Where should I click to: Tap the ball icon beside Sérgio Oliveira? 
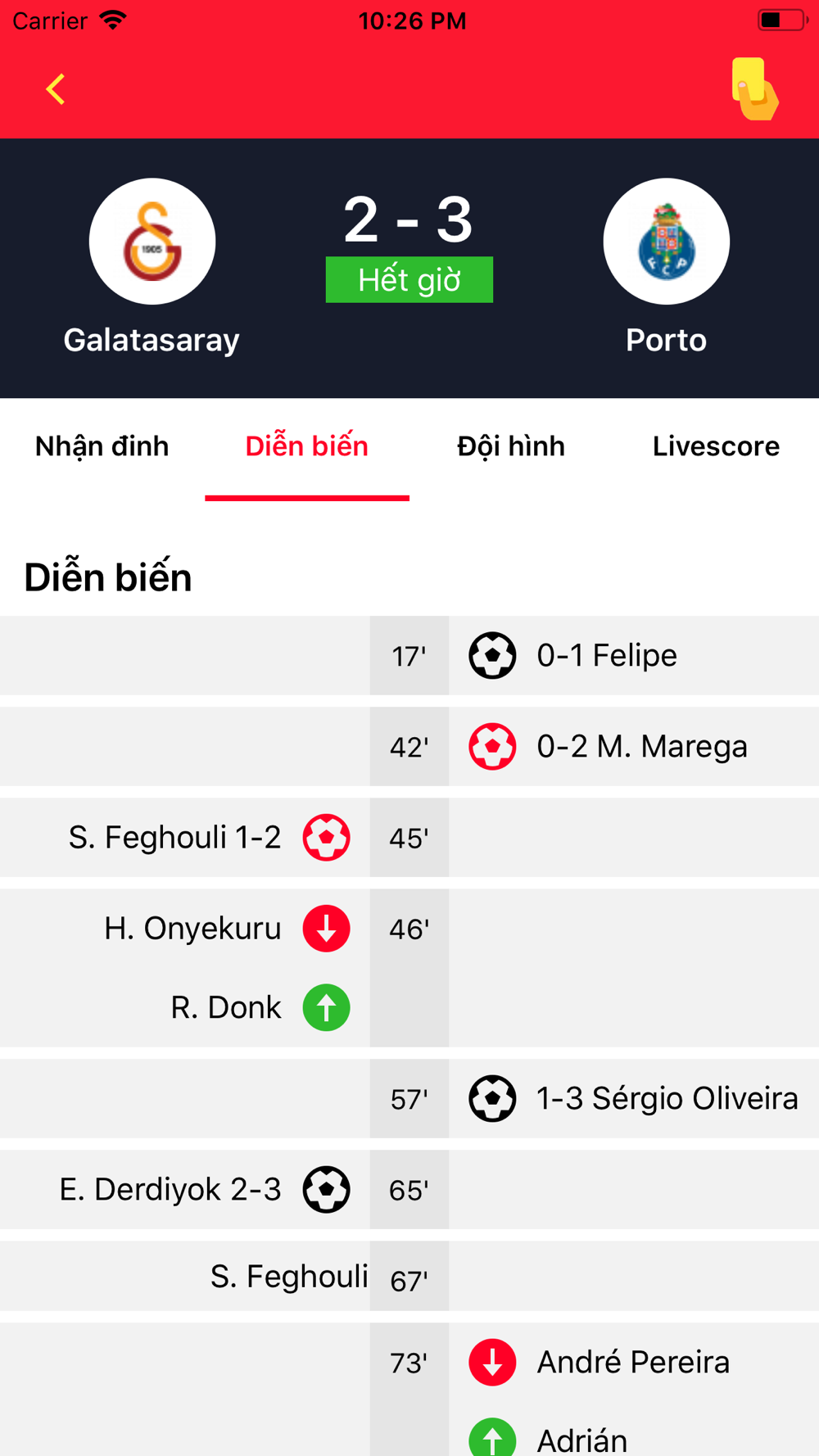[x=492, y=1098]
